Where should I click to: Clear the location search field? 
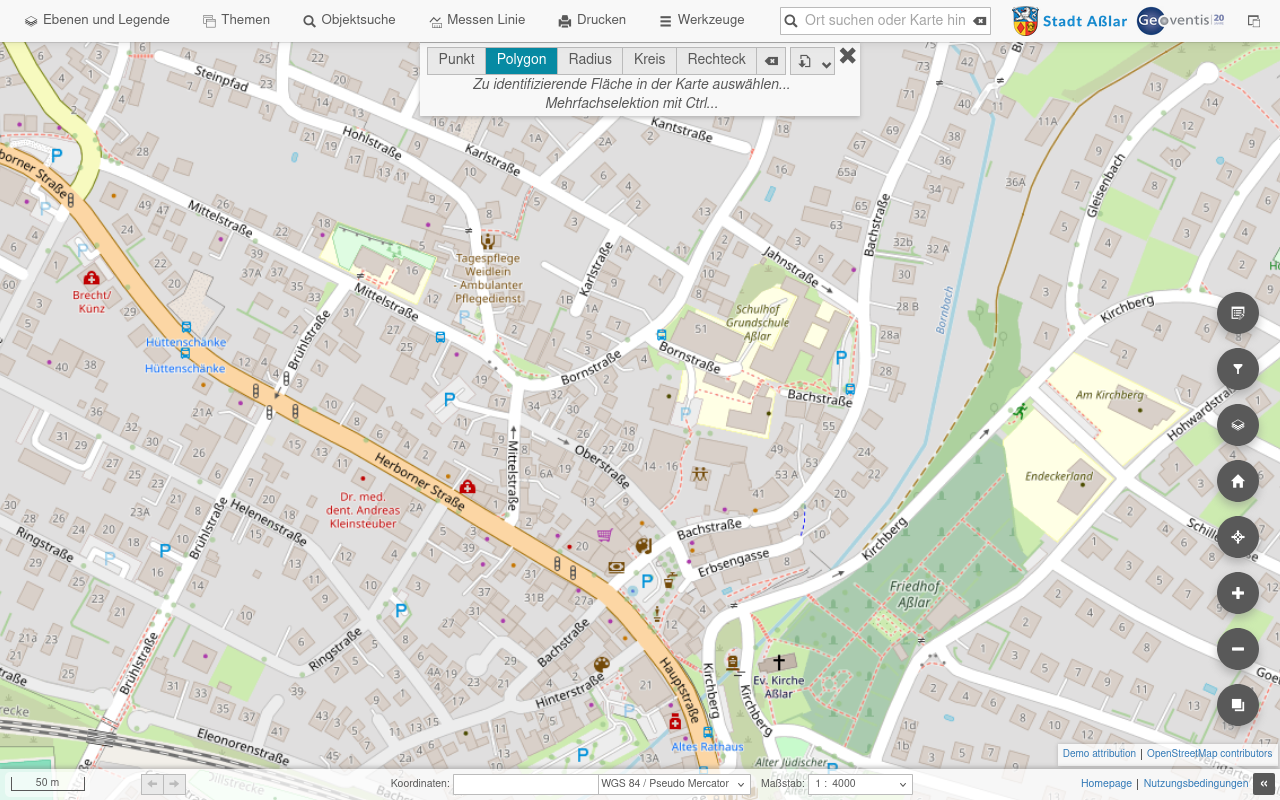coord(980,21)
